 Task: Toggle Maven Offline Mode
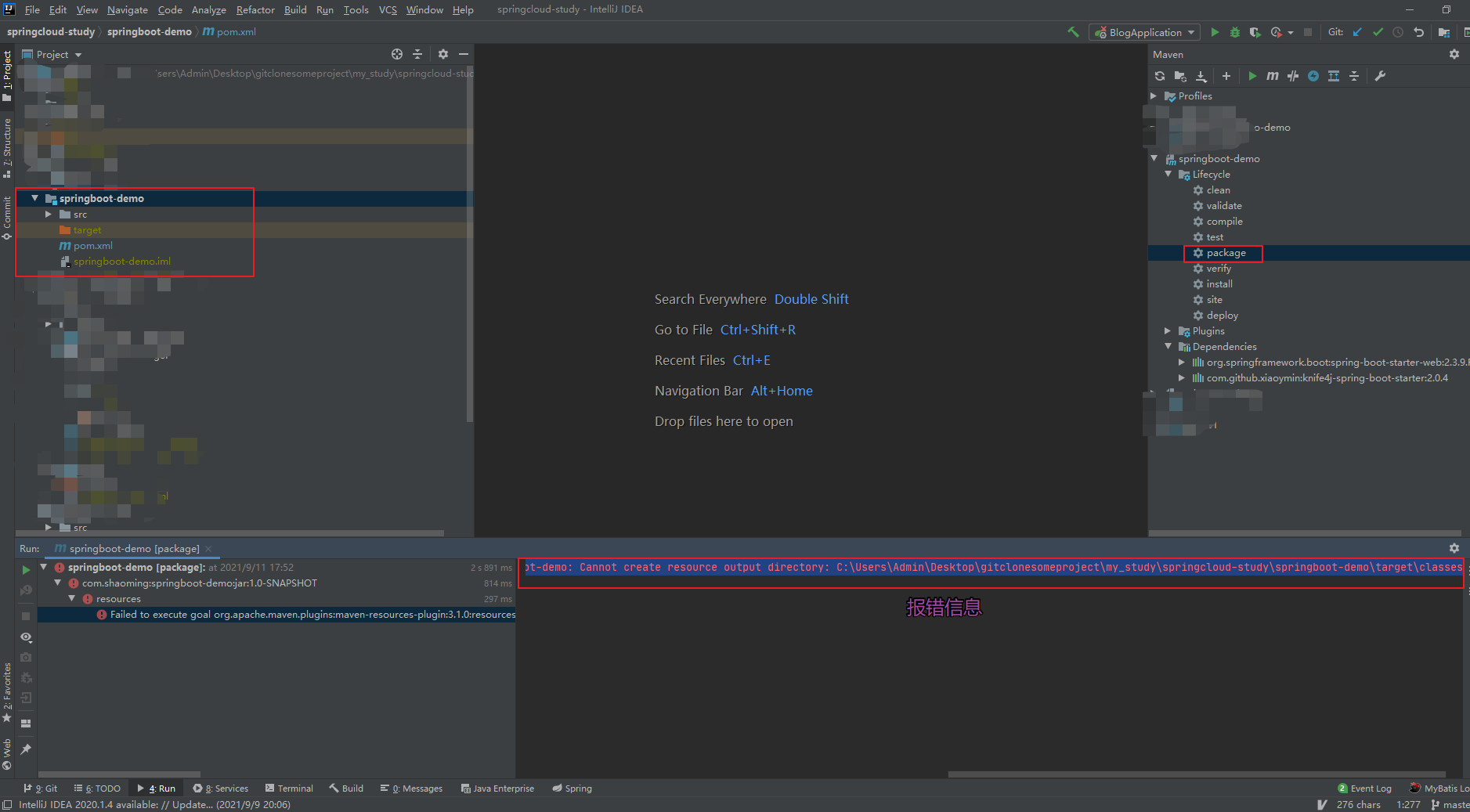(1293, 76)
